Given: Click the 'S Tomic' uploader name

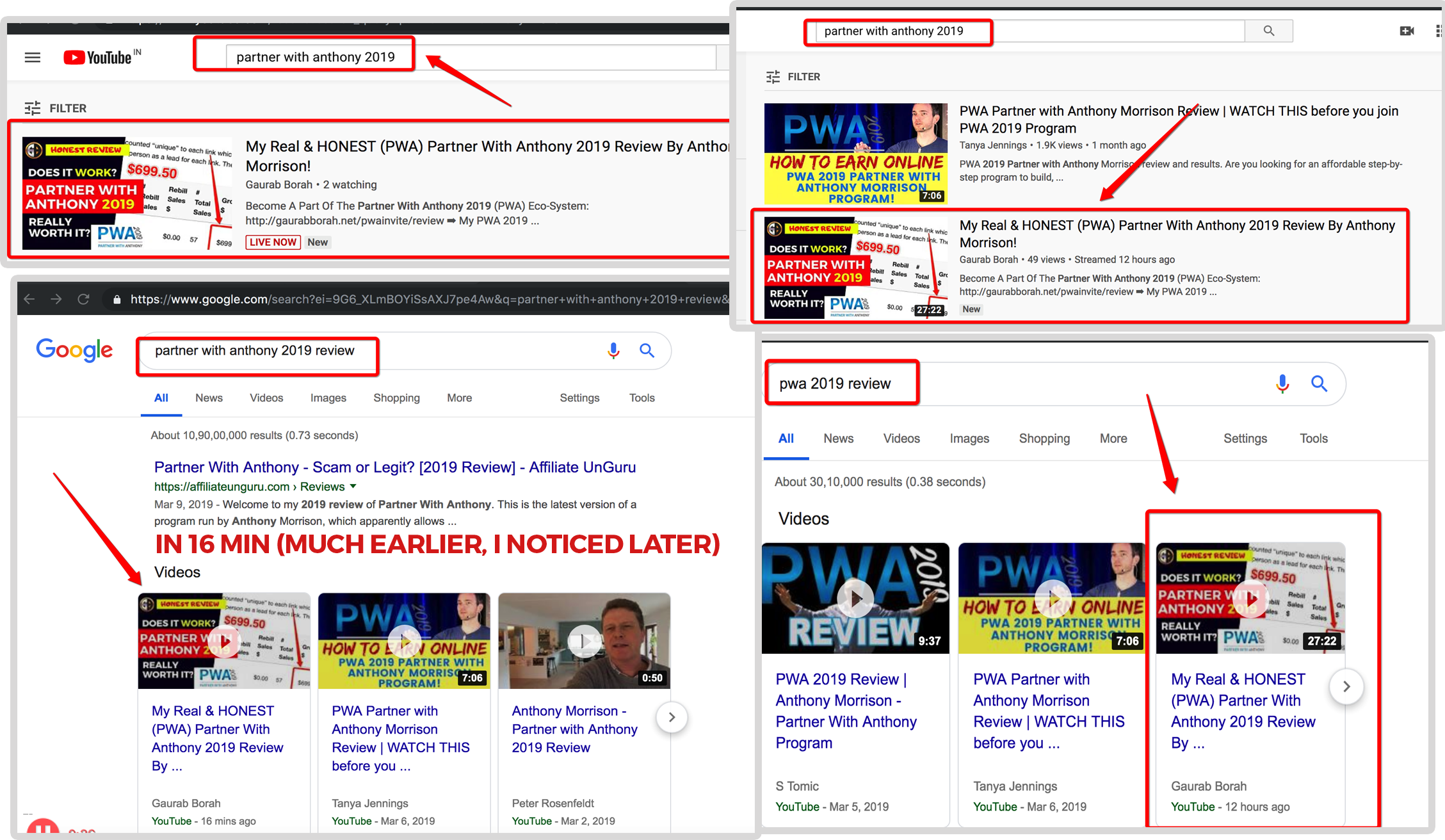Looking at the screenshot, I should pos(797,786).
